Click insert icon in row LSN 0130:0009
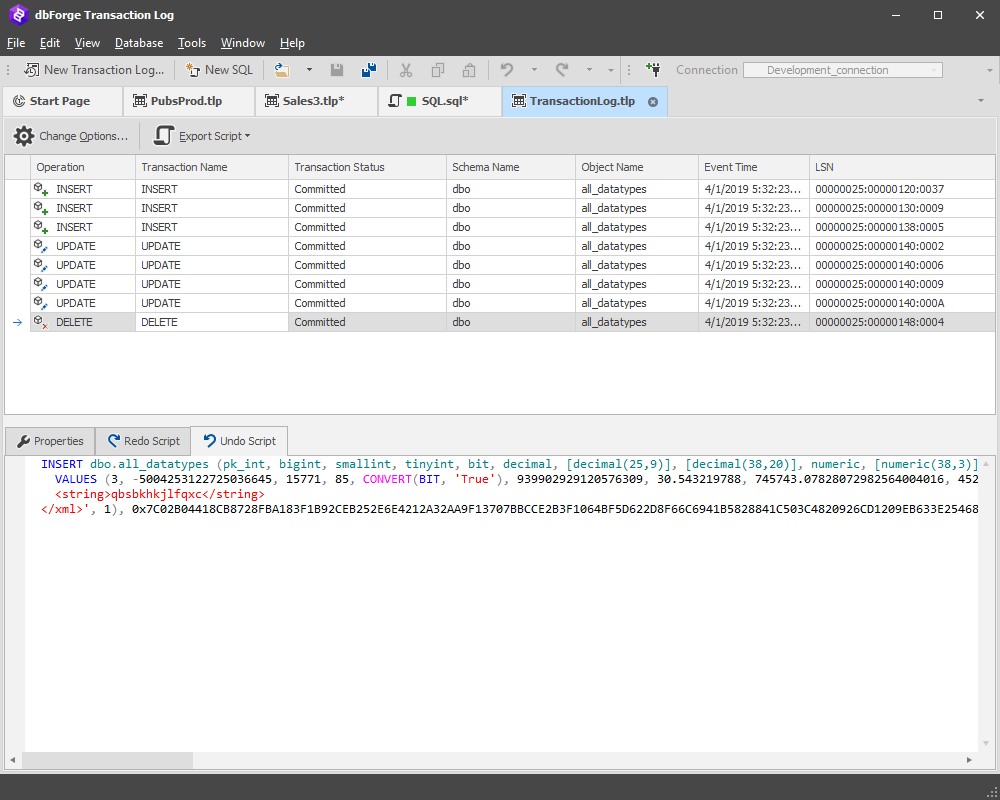Image resolution: width=1000 pixels, height=800 pixels. (x=41, y=208)
